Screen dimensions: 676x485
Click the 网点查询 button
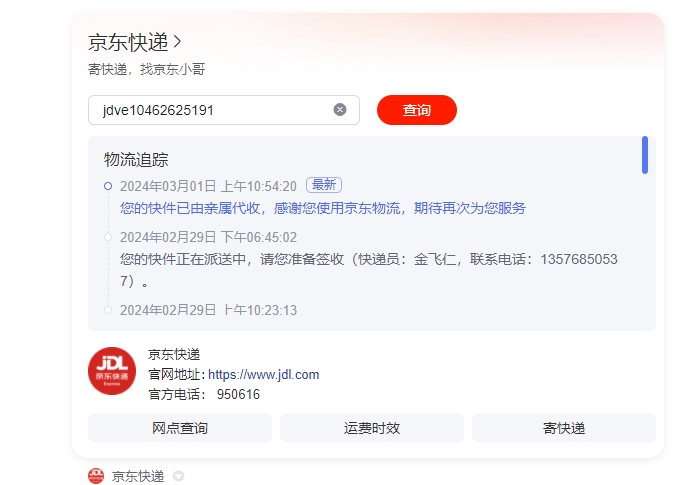180,428
